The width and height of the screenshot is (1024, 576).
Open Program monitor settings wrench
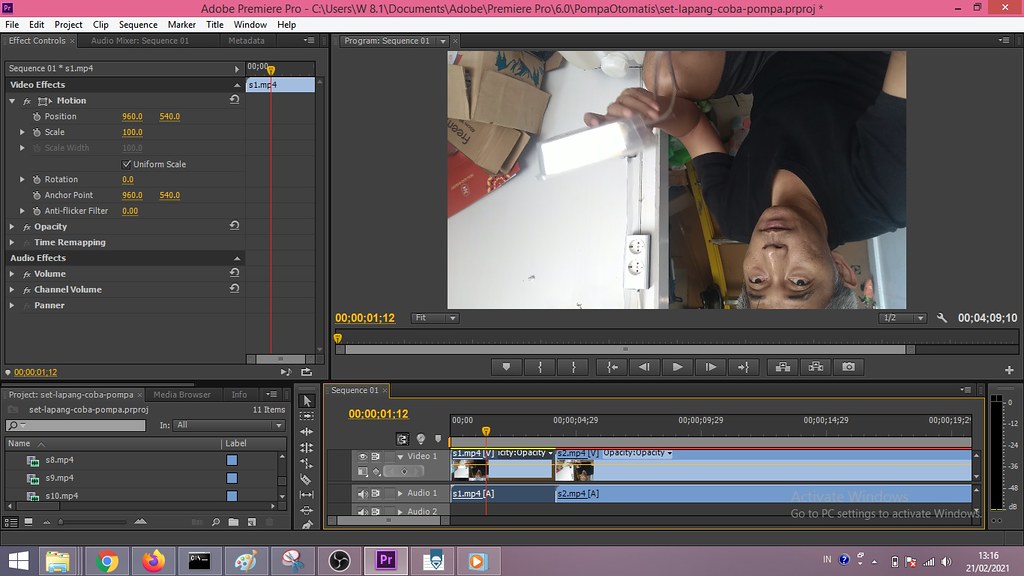tap(942, 317)
